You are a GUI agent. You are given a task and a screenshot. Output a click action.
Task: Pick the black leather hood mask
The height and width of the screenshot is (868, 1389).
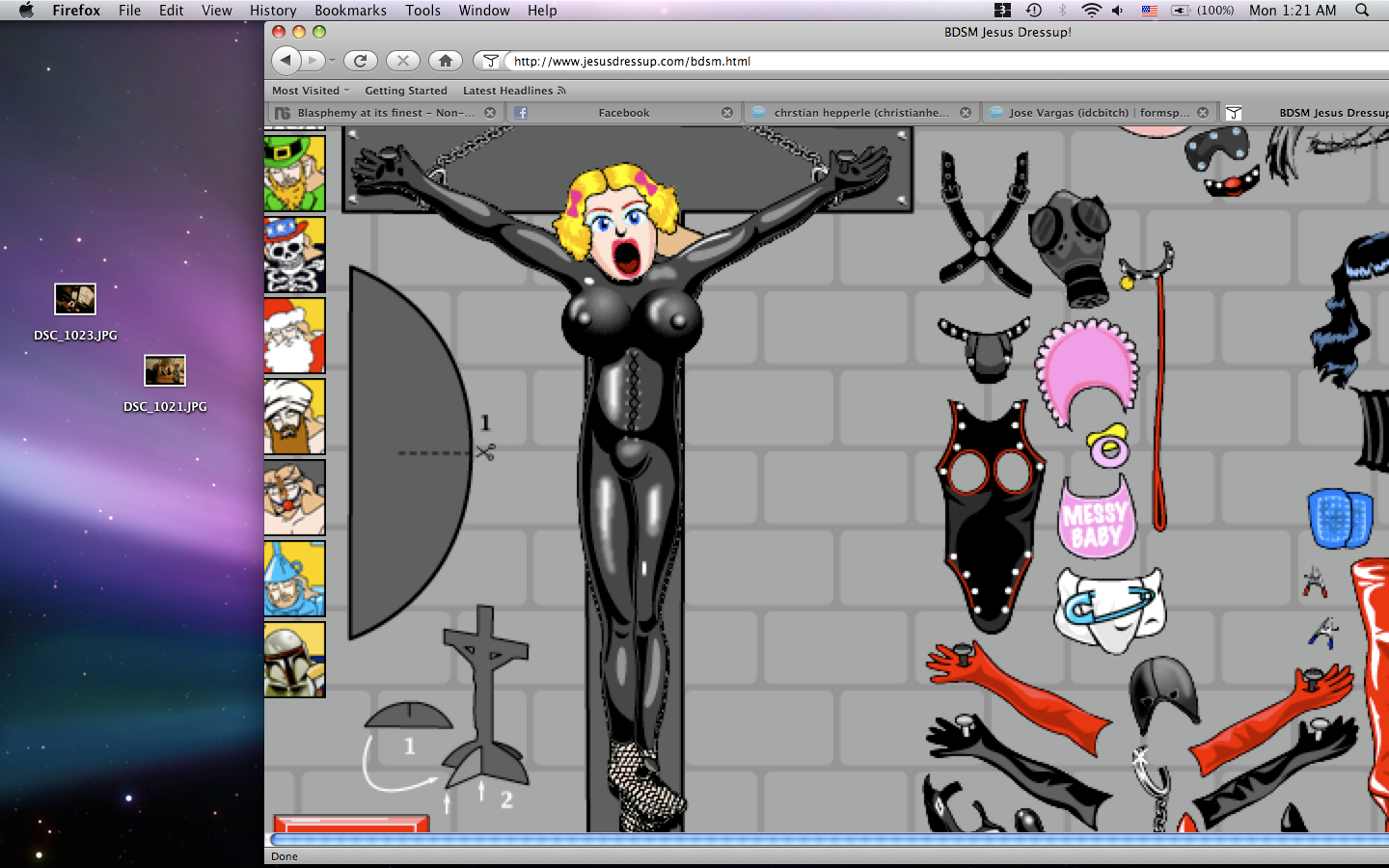[1164, 694]
